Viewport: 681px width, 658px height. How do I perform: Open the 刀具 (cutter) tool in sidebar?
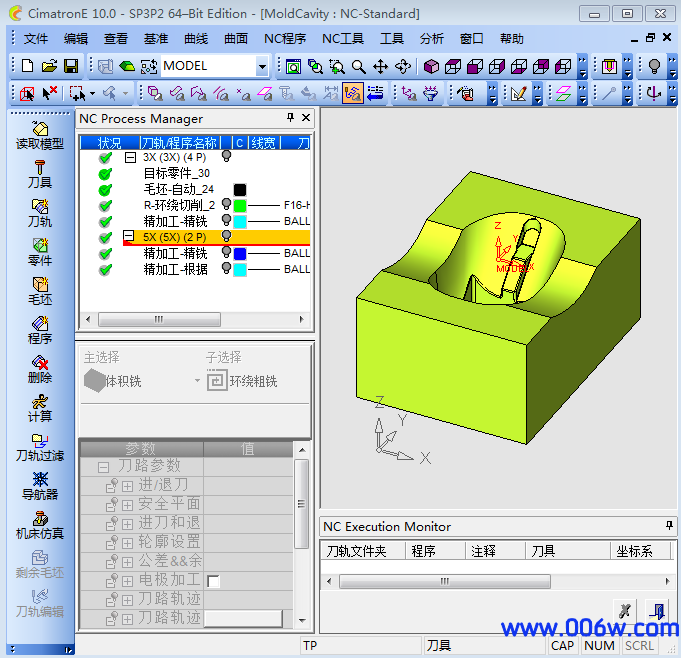tap(40, 173)
